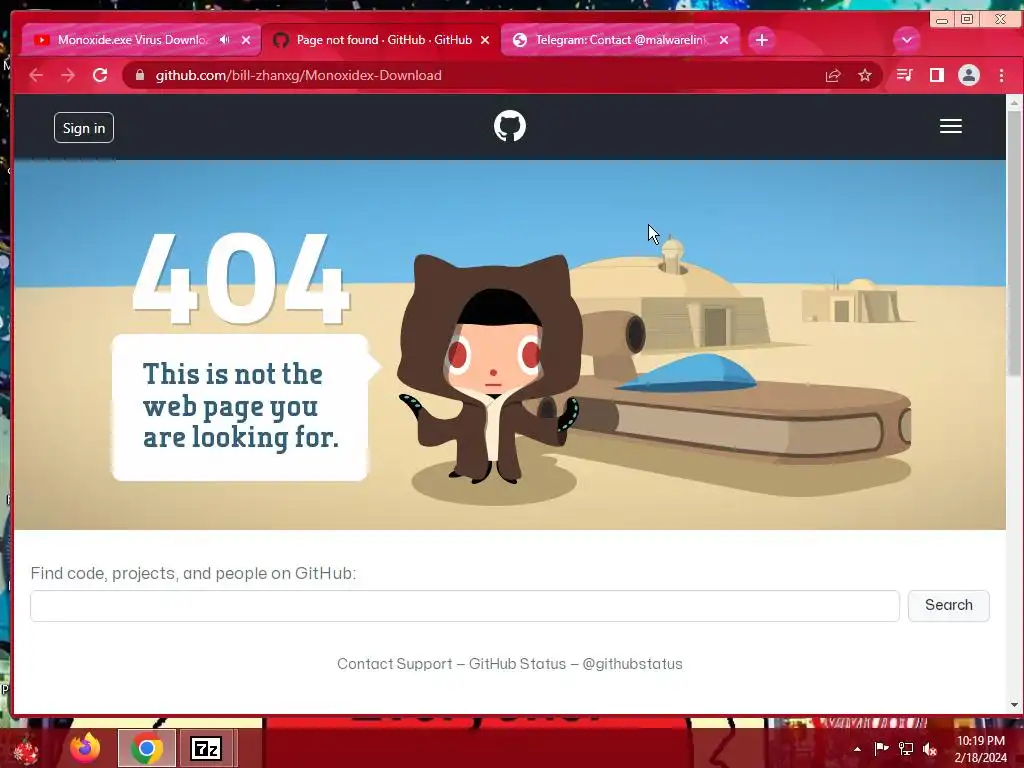Share this page icon in address bar
The image size is (1024, 768).
(833, 76)
